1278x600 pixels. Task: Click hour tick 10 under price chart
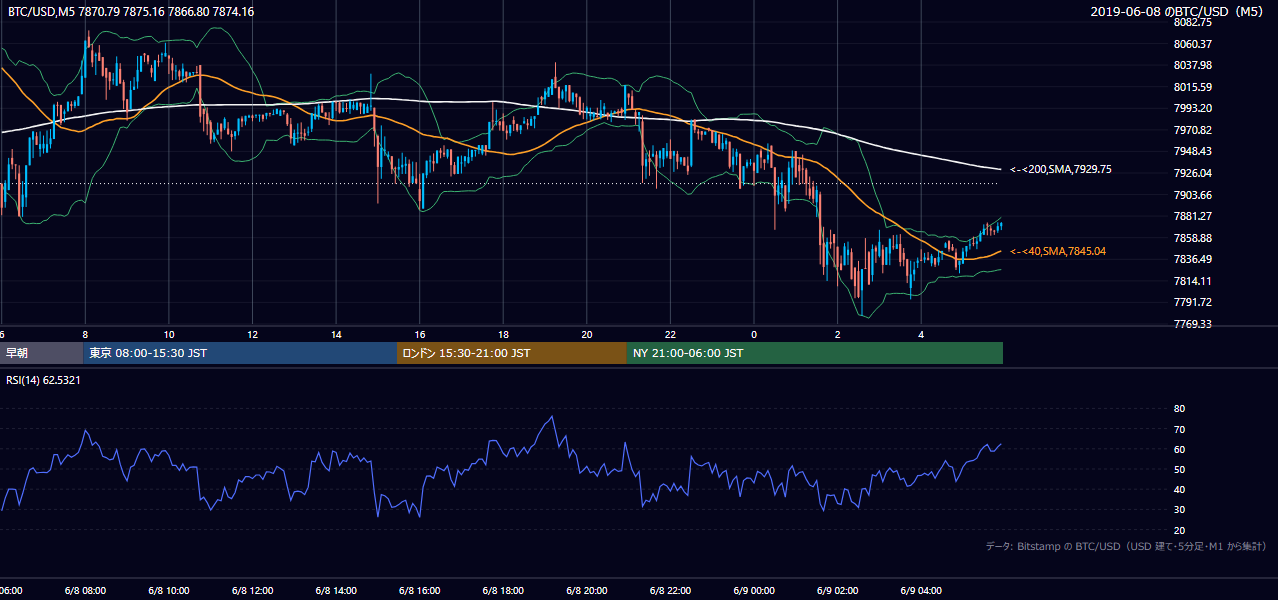pos(169,335)
